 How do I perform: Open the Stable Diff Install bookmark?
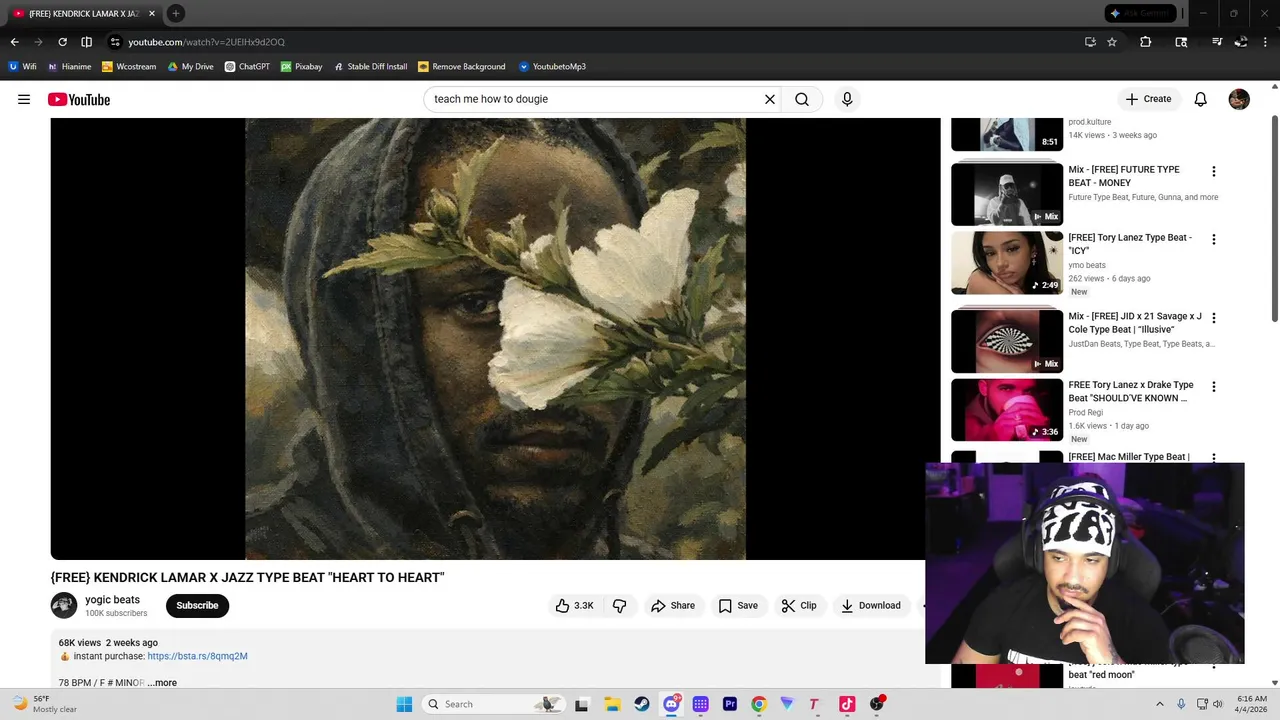[370, 67]
